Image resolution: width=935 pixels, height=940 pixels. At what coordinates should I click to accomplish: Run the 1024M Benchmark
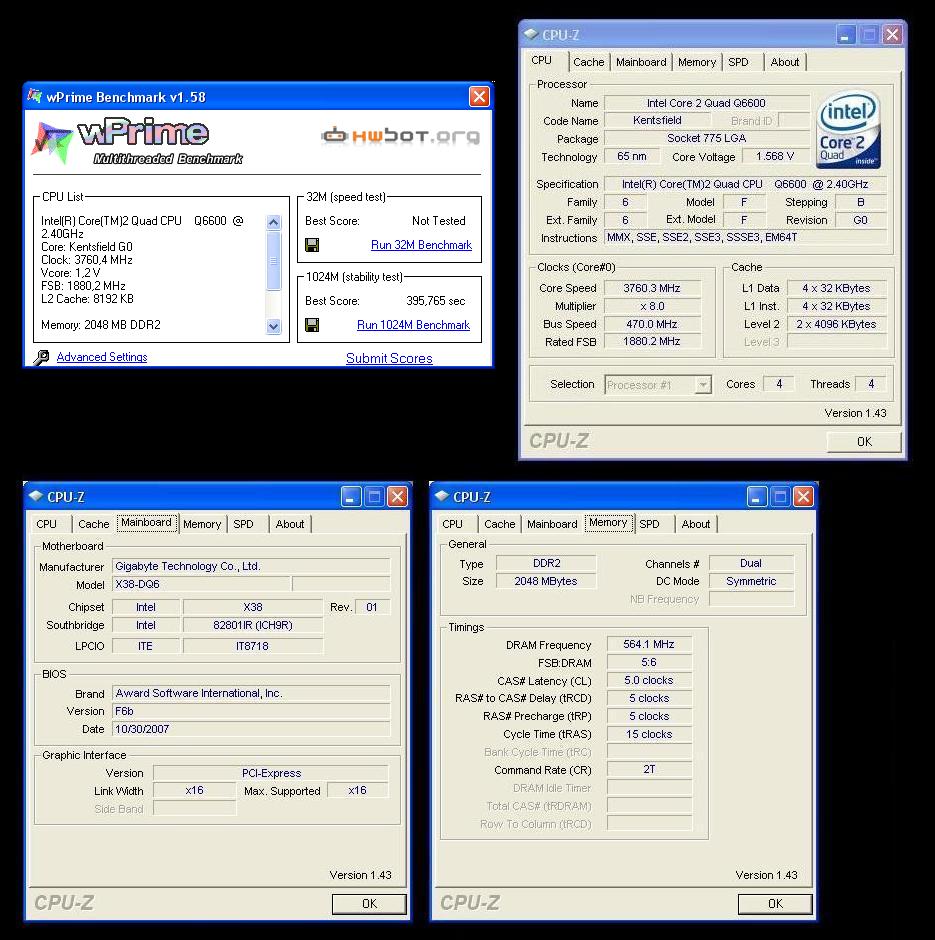pos(414,325)
